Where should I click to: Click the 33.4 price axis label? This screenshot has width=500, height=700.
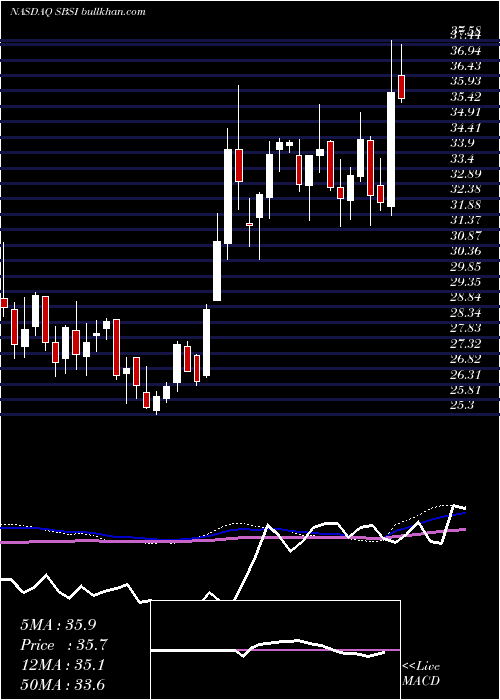pyautogui.click(x=462, y=158)
